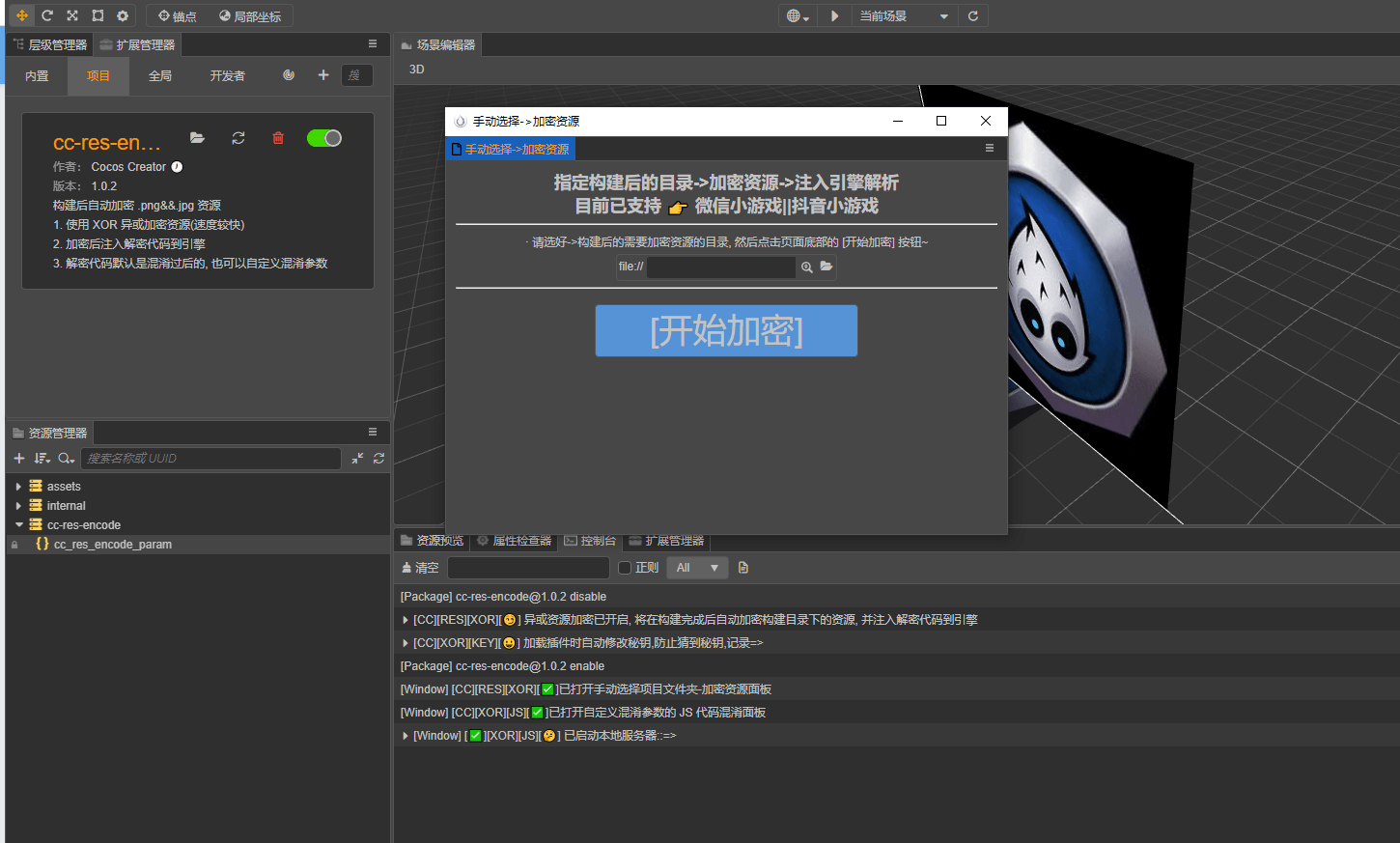The height and width of the screenshot is (843, 1400).
Task: Open the globe preview platform dropdown
Action: click(x=798, y=15)
